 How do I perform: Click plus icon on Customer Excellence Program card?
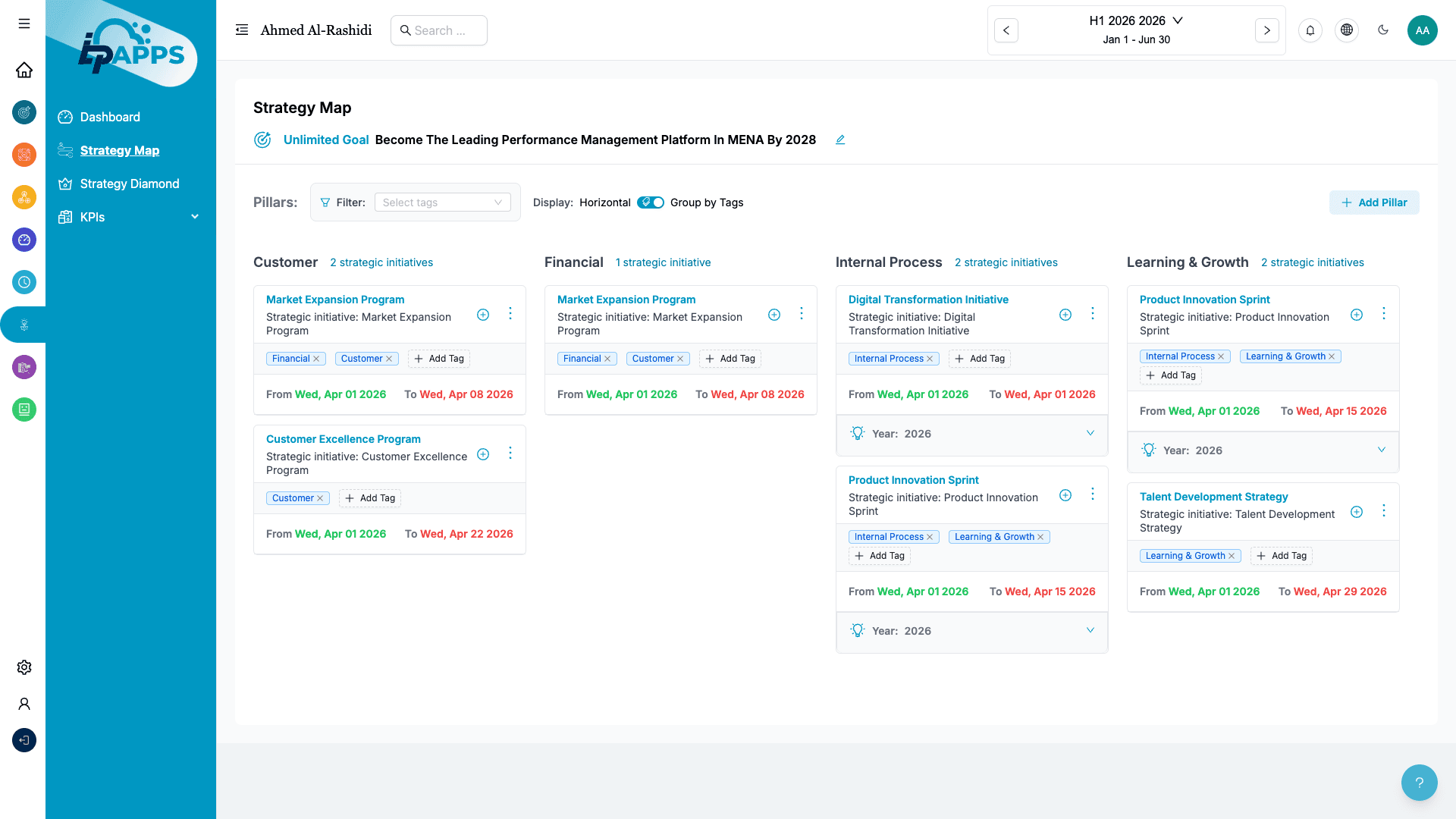[x=483, y=454]
